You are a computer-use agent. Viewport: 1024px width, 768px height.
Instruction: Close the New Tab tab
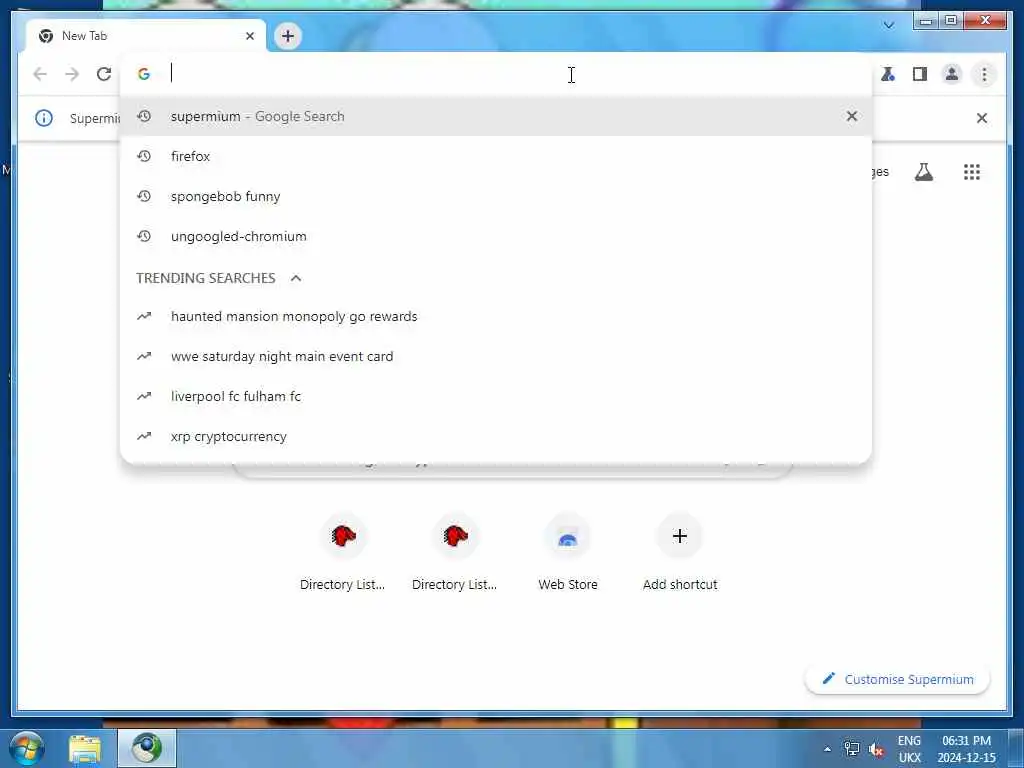point(249,36)
